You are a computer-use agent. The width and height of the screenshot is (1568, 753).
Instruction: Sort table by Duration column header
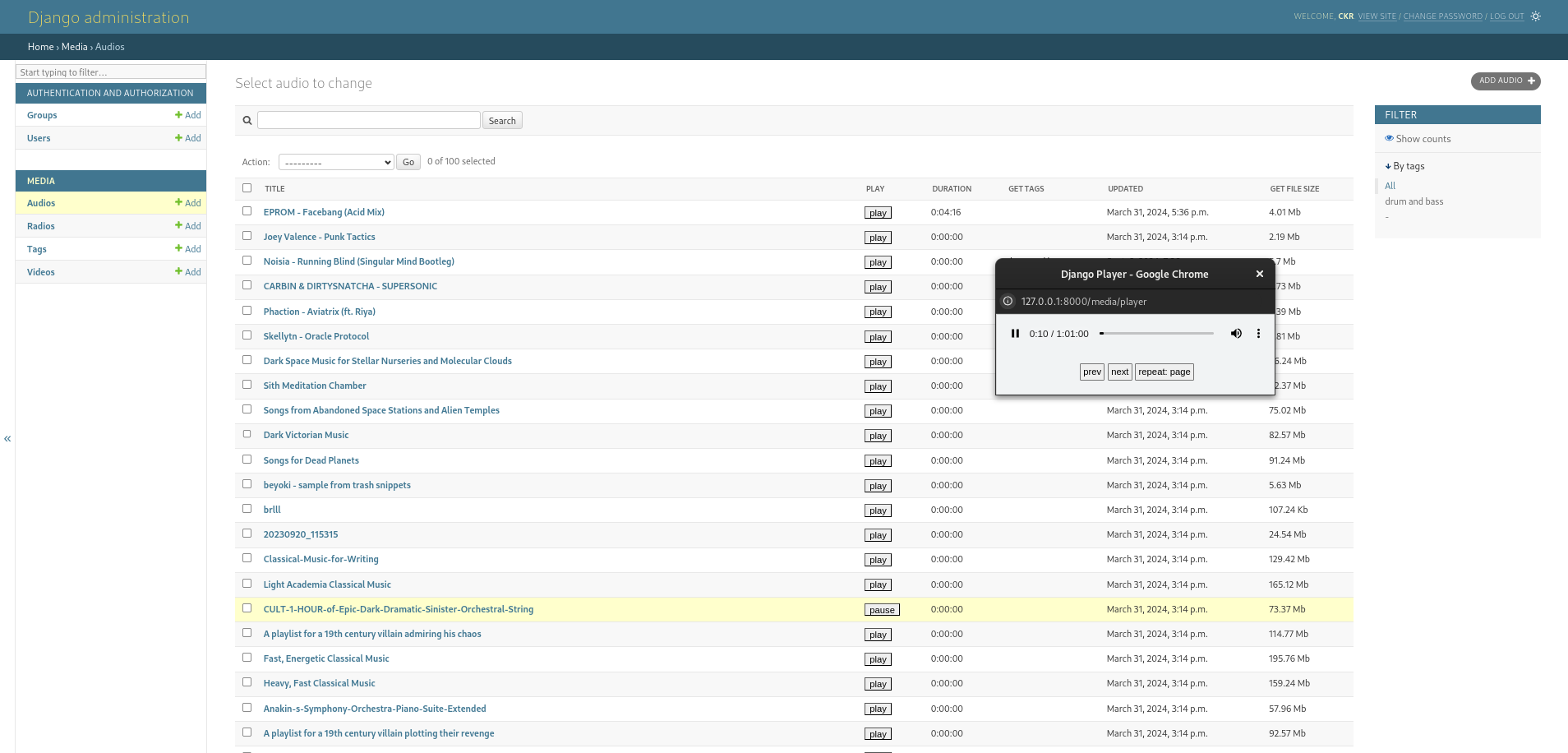click(x=952, y=189)
